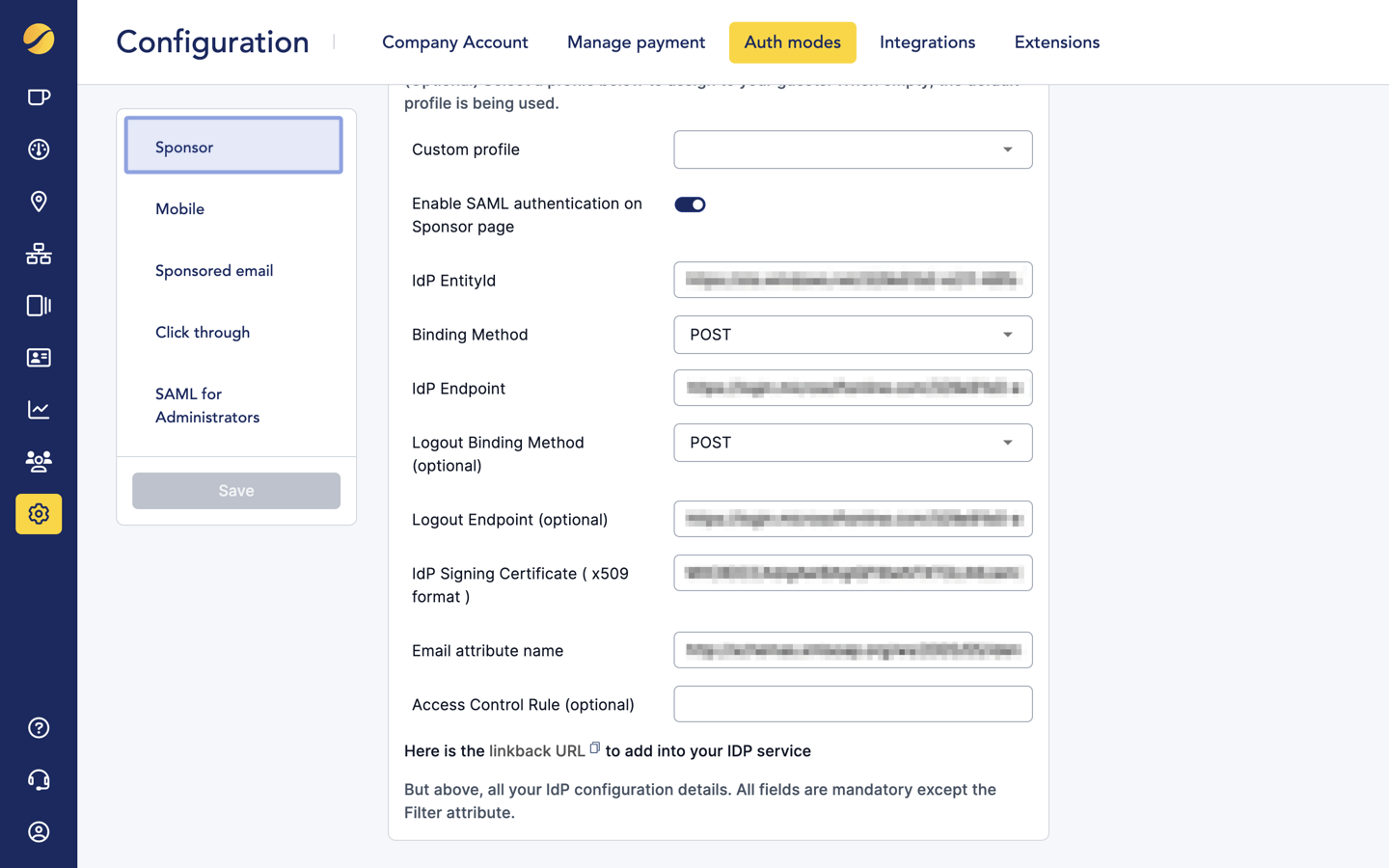Viewport: 1389px width, 868px height.
Task: Open the team members icon in sidebar
Action: point(39,461)
